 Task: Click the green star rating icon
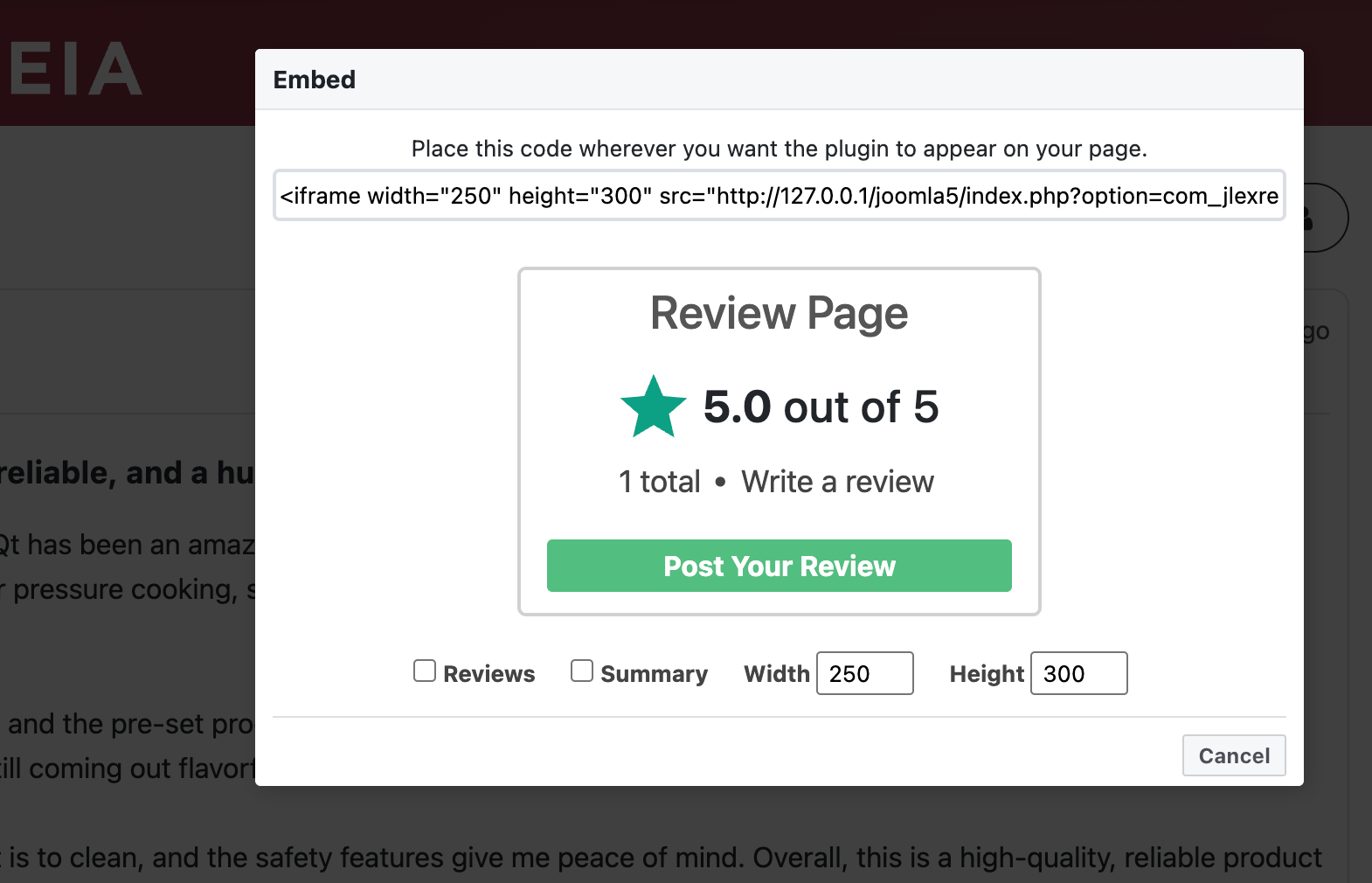653,405
